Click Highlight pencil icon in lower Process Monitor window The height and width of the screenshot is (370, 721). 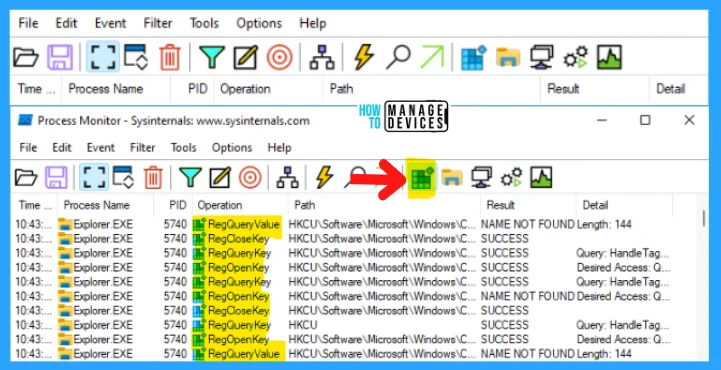point(220,177)
